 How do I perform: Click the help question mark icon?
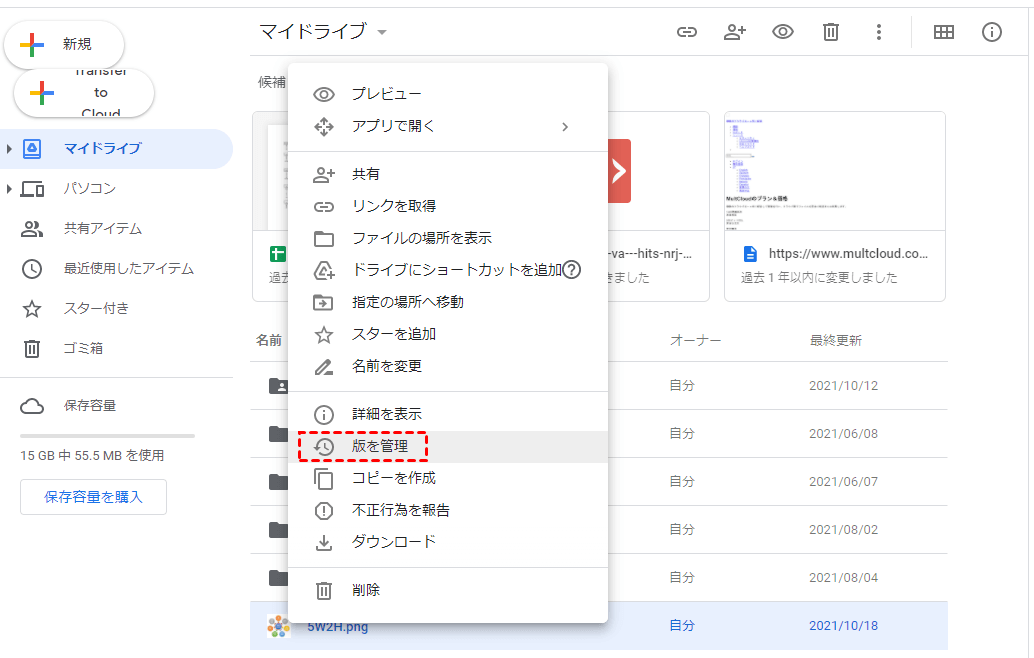pyautogui.click(x=572, y=270)
